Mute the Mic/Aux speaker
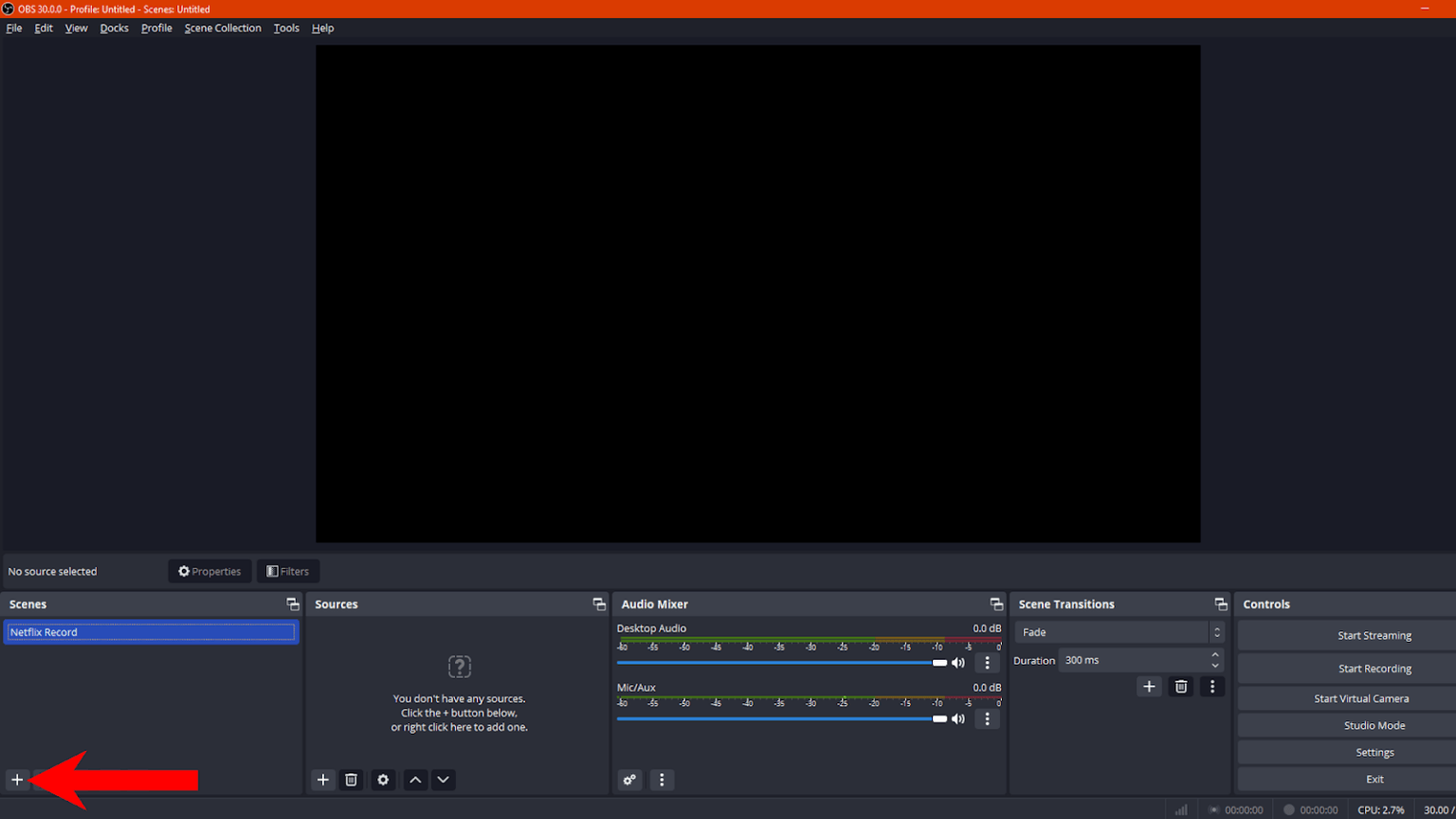The width and height of the screenshot is (1456, 819). click(x=958, y=719)
